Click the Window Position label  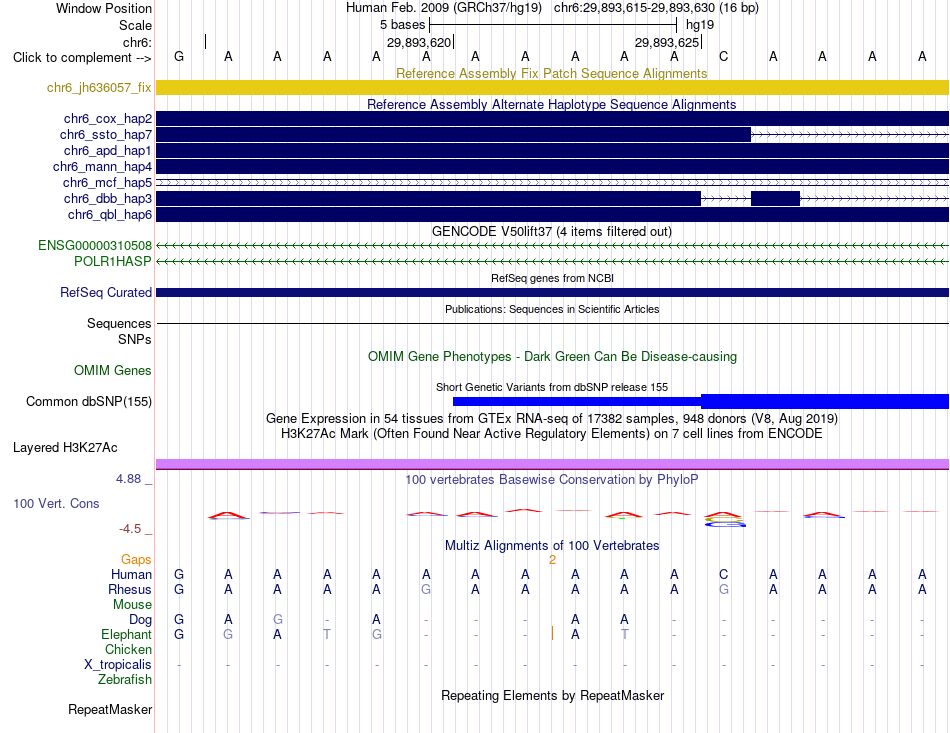pos(104,8)
